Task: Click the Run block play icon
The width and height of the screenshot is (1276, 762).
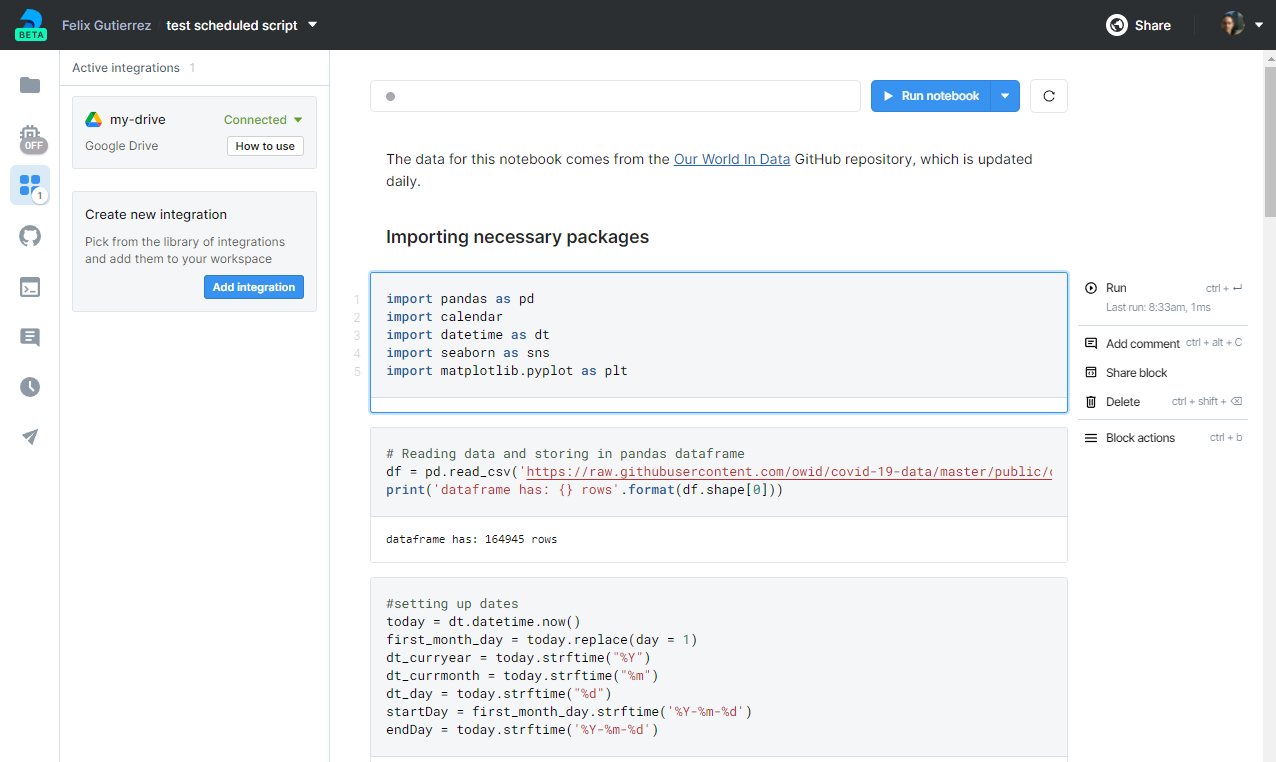Action: (1091, 288)
